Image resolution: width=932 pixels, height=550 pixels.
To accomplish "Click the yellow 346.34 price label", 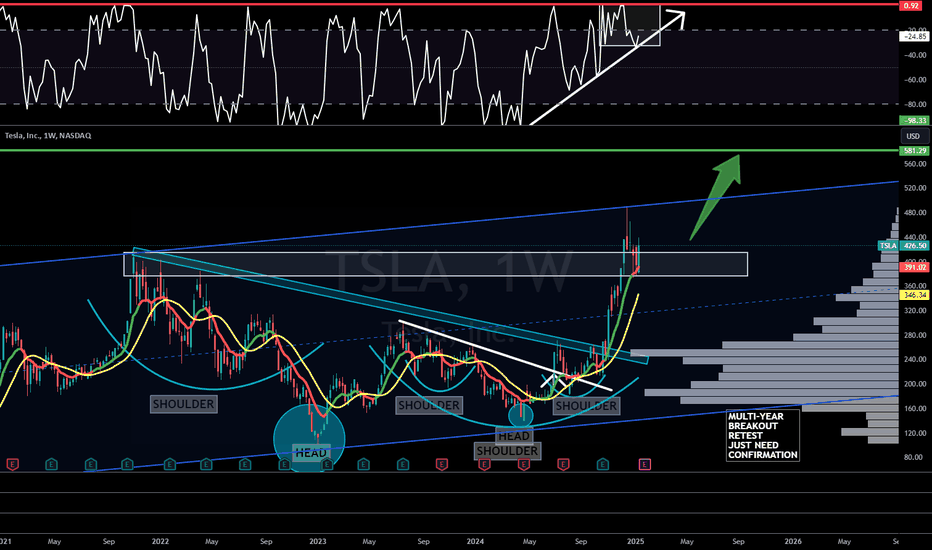I will pyautogui.click(x=914, y=295).
